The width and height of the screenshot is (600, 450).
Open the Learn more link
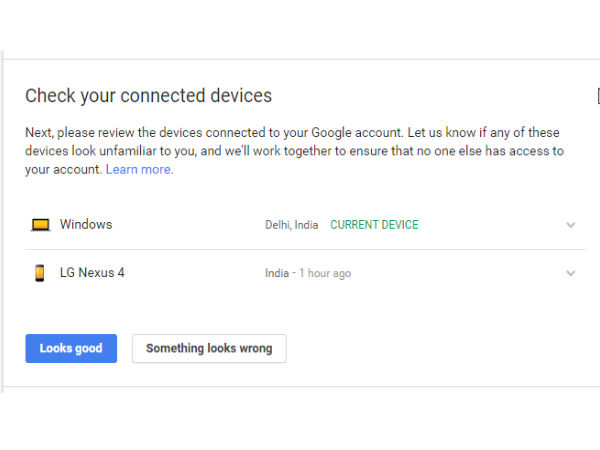pos(139,170)
